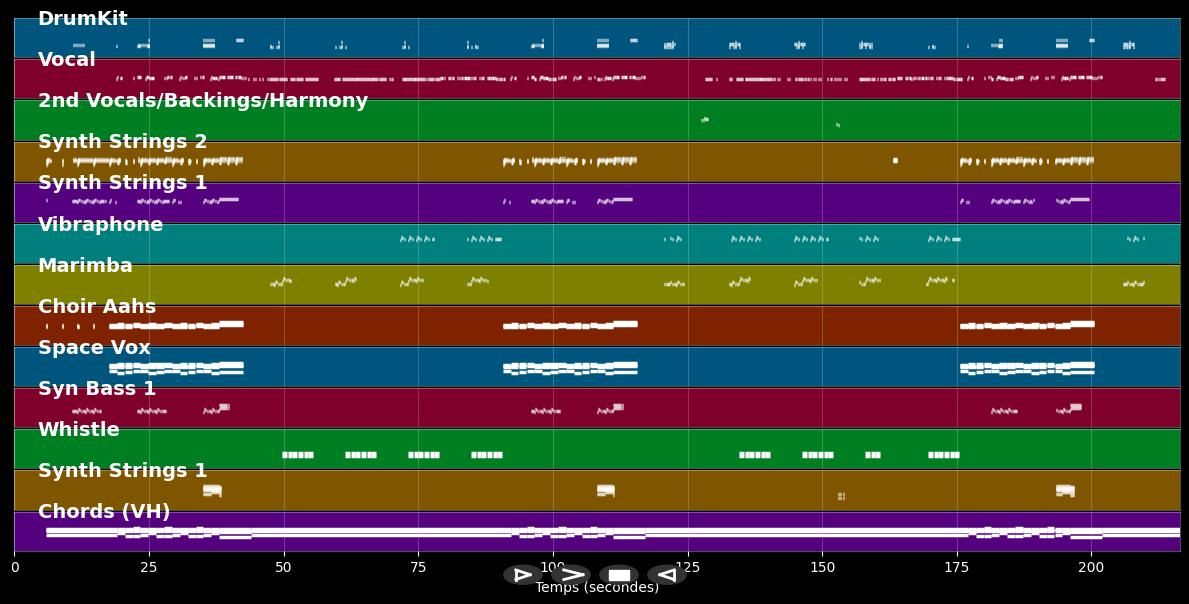Screen dimensions: 1189x604
Task: Select the Vocal track label
Action: [66, 60]
